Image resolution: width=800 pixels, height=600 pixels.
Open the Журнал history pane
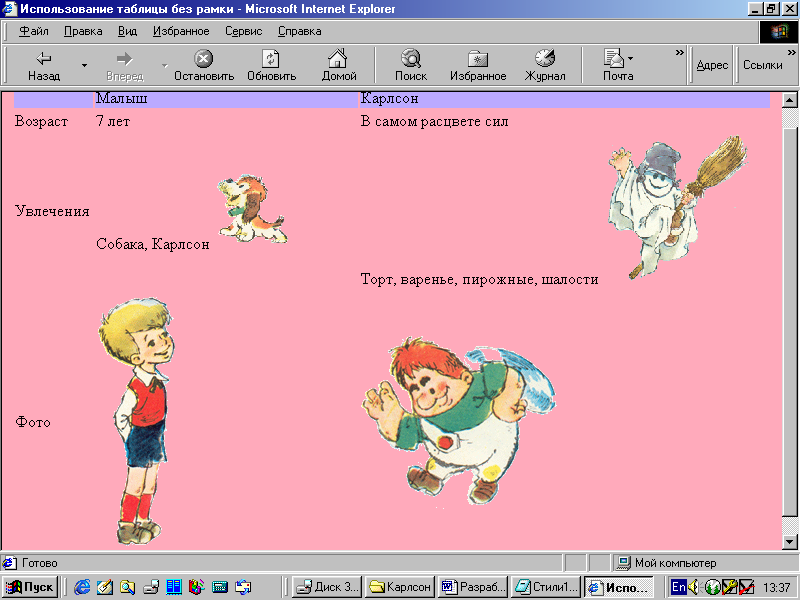point(545,65)
